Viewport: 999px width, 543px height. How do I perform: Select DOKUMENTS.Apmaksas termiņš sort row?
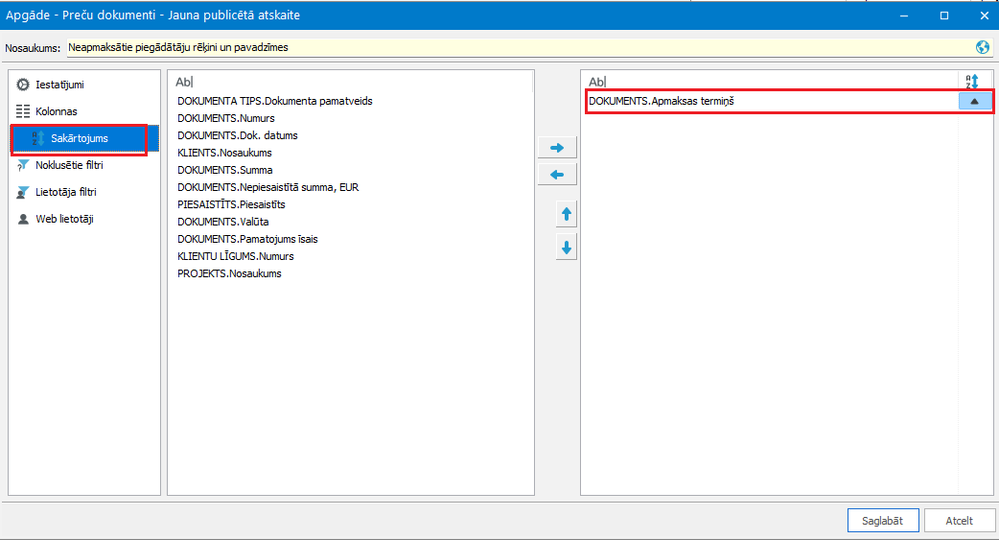coord(772,101)
